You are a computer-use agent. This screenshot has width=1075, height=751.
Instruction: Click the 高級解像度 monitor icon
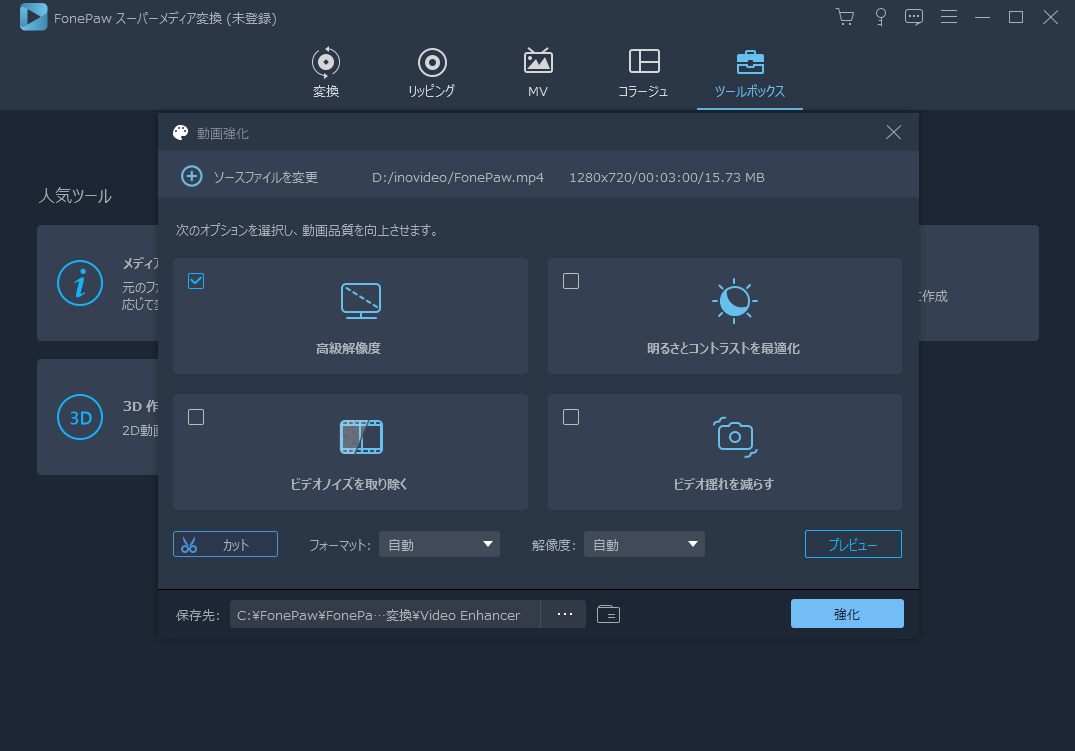tap(361, 301)
